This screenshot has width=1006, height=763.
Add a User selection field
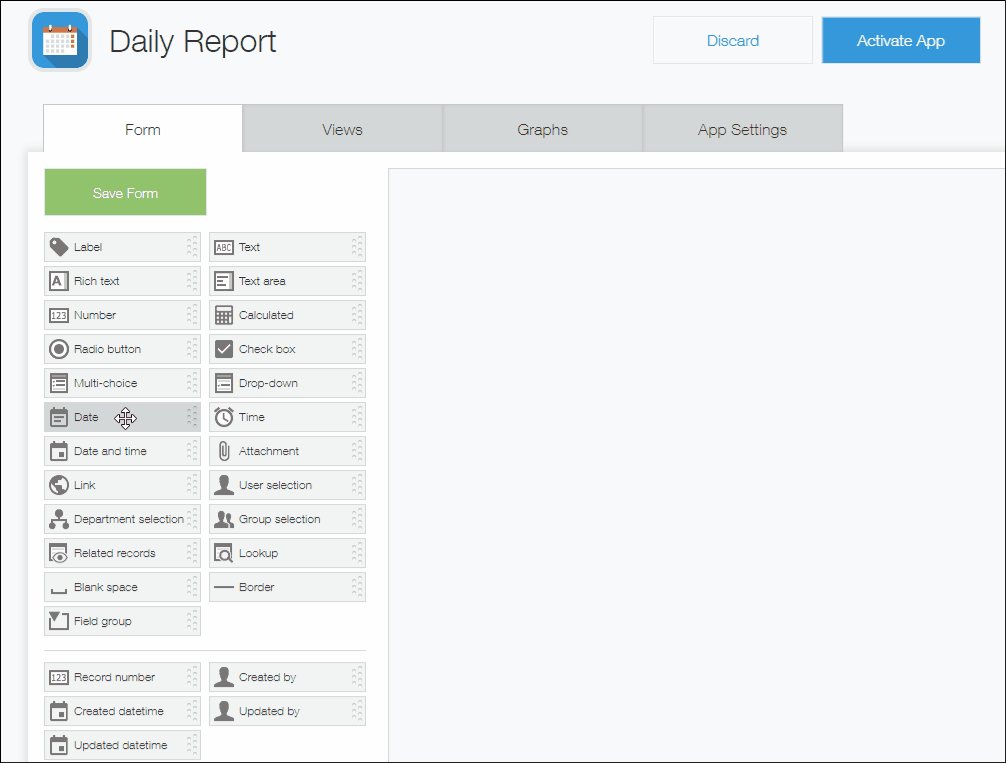point(287,485)
